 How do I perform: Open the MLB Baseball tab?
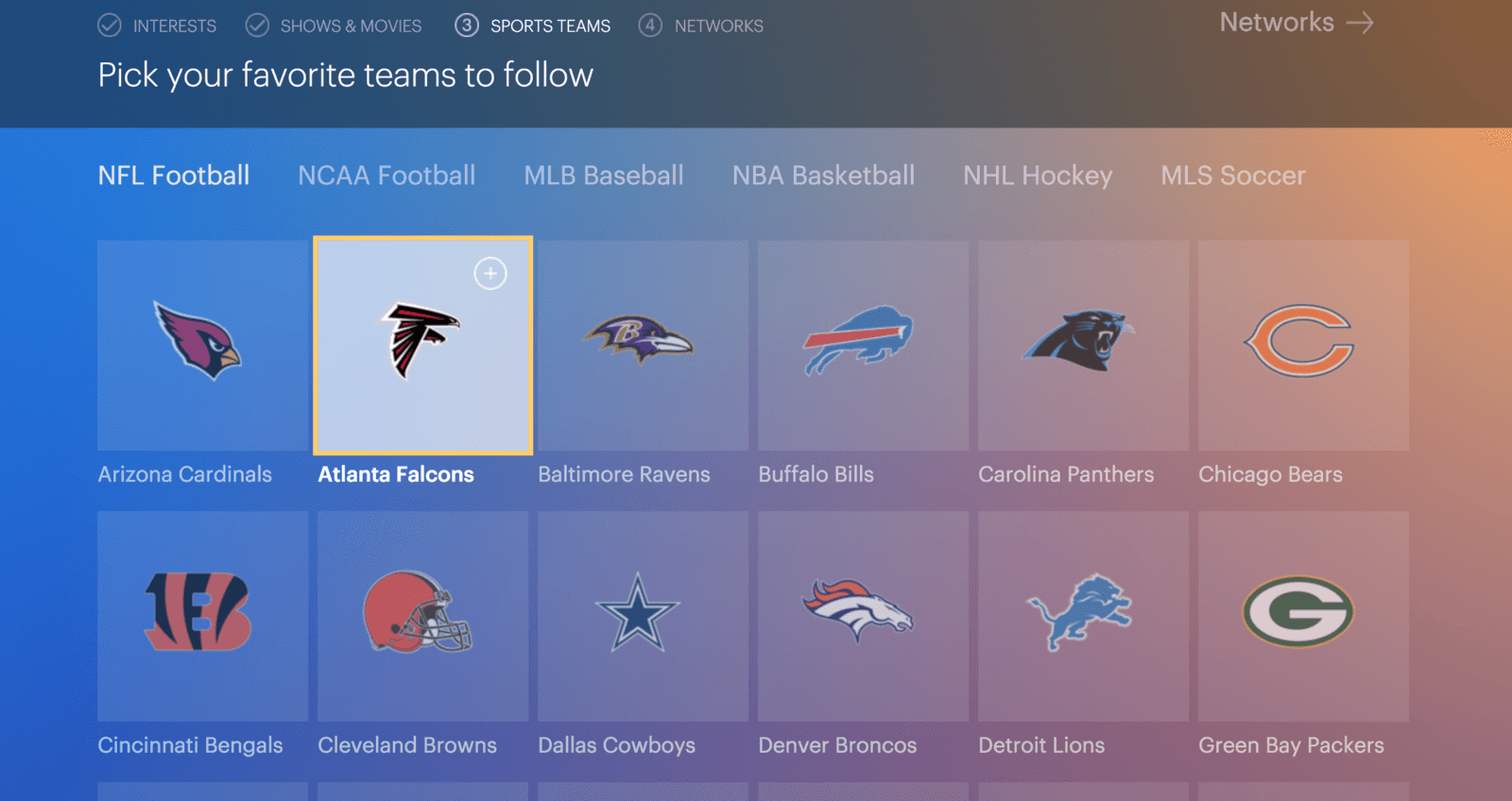click(x=604, y=176)
